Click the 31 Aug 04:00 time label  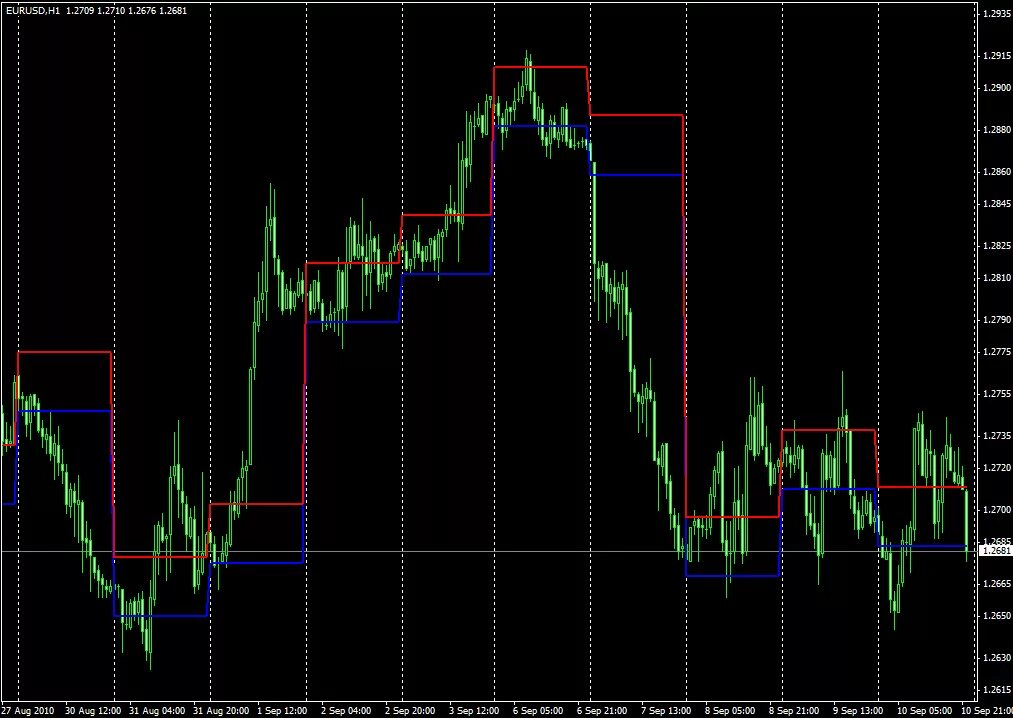coord(157,711)
